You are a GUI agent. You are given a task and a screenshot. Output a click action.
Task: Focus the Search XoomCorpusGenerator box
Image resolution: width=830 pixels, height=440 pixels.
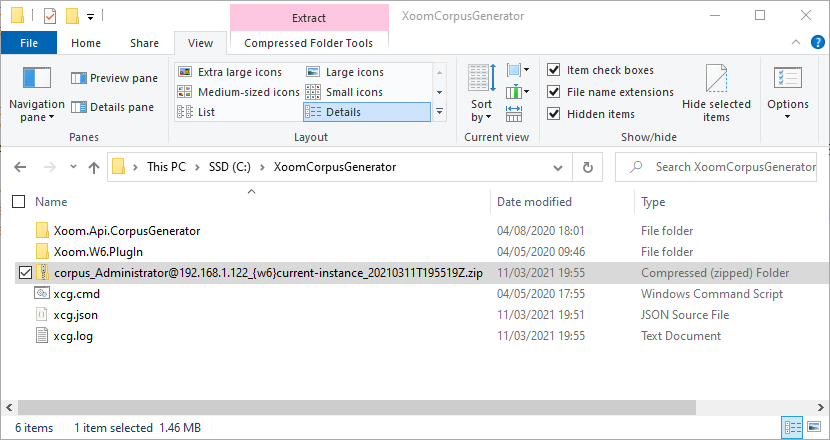[716, 167]
